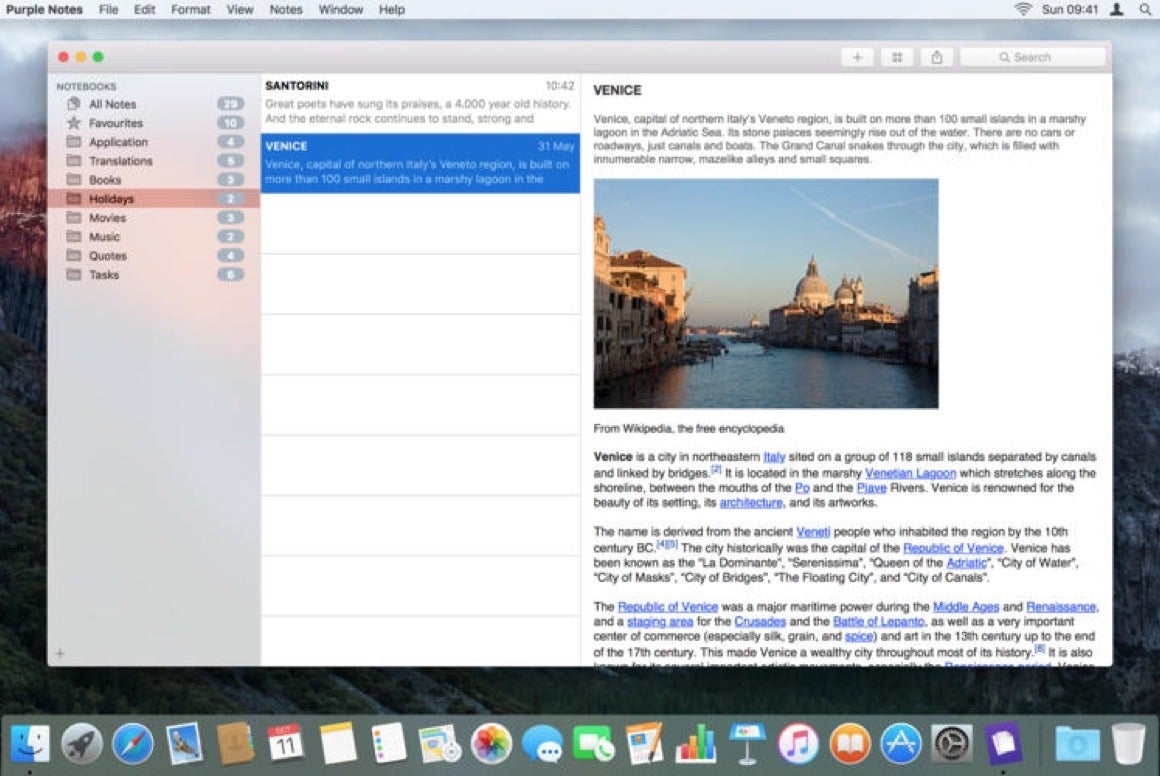Select the Translations notebook
1160x776 pixels.
pos(154,161)
